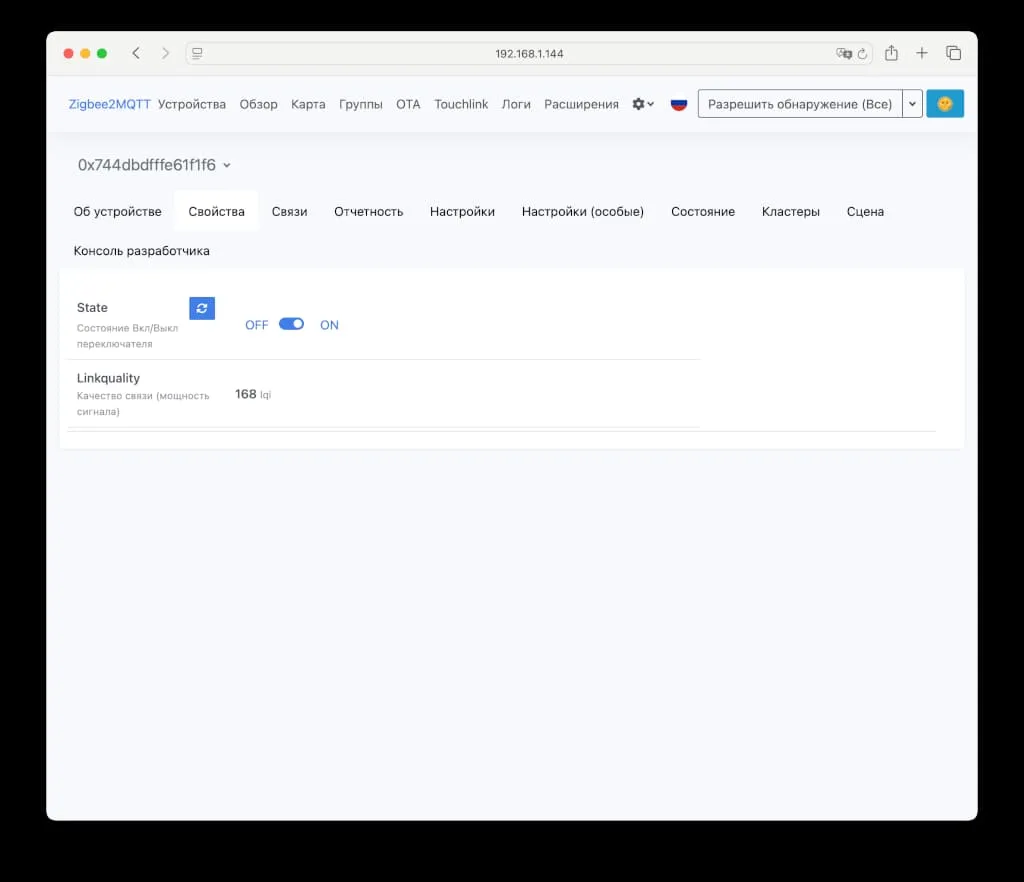This screenshot has height=882, width=1024.
Task: Click the OFF label of the State switch
Action: click(257, 325)
